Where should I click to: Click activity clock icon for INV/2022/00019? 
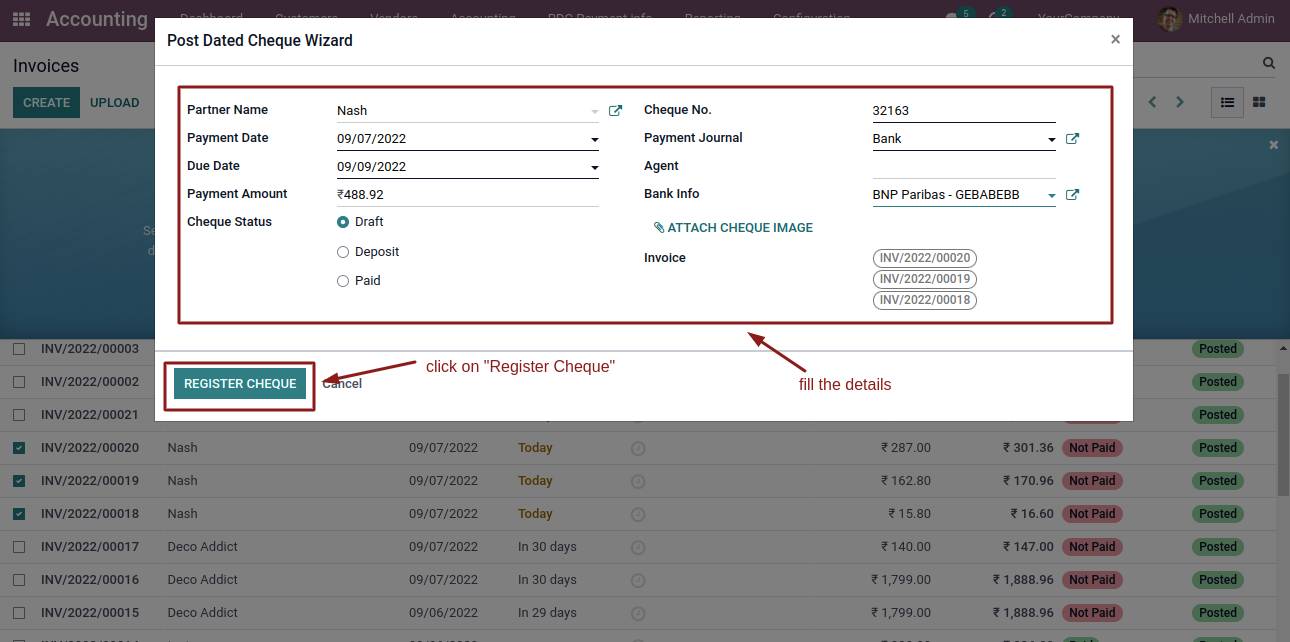click(638, 482)
